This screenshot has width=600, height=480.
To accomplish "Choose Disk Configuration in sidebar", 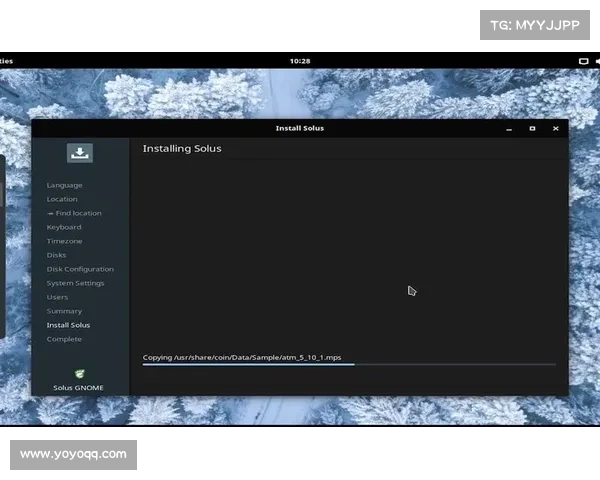I will (80, 269).
